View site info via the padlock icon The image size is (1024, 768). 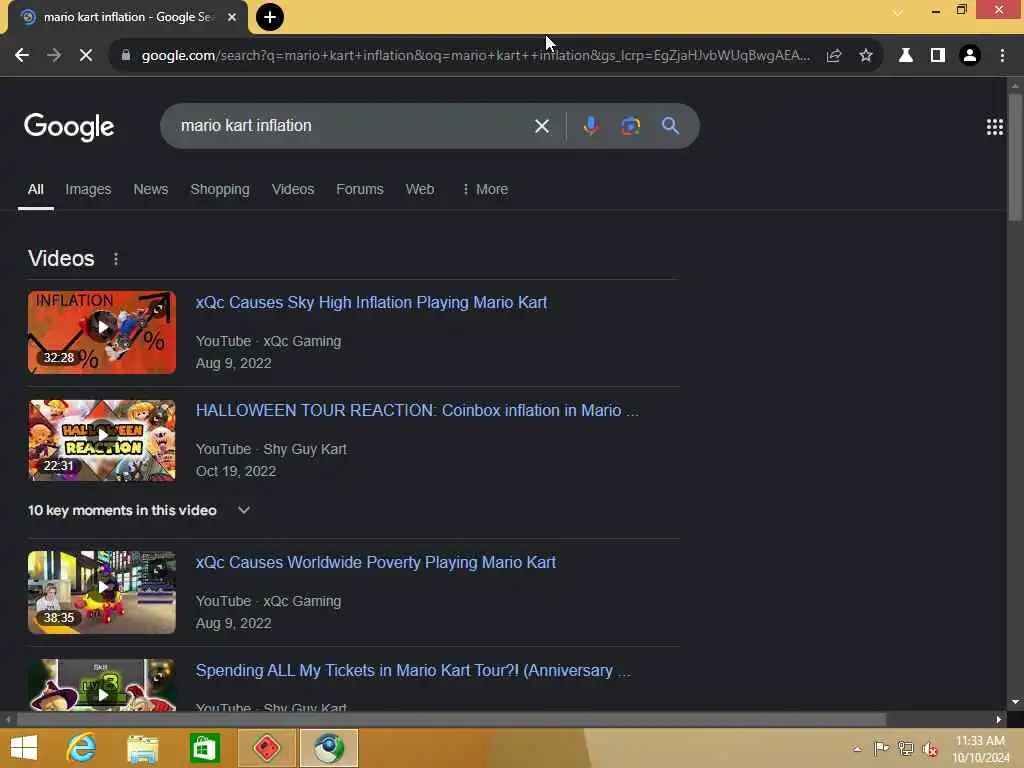tap(126, 56)
